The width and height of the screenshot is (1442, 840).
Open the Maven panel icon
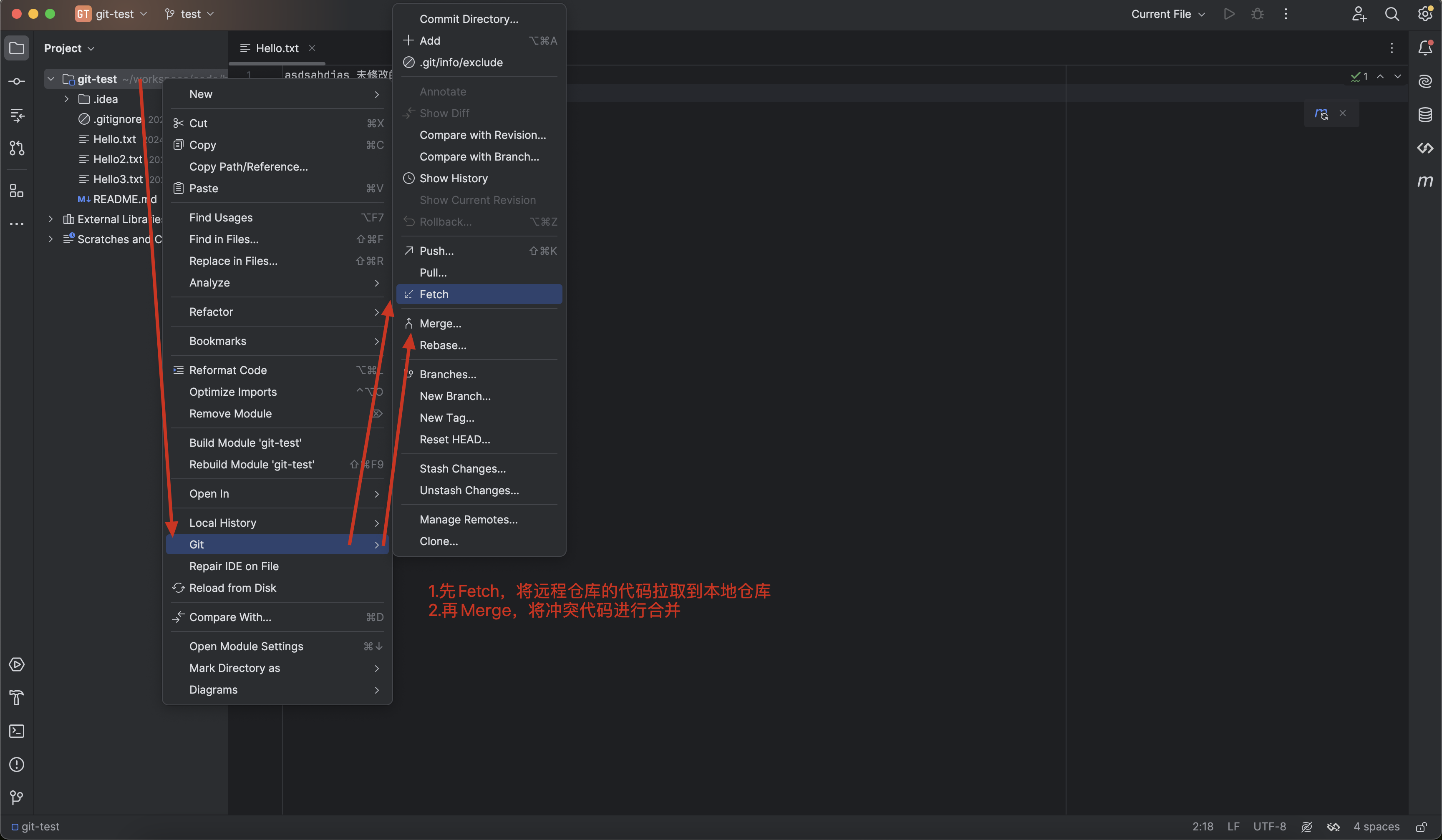pos(1425,181)
